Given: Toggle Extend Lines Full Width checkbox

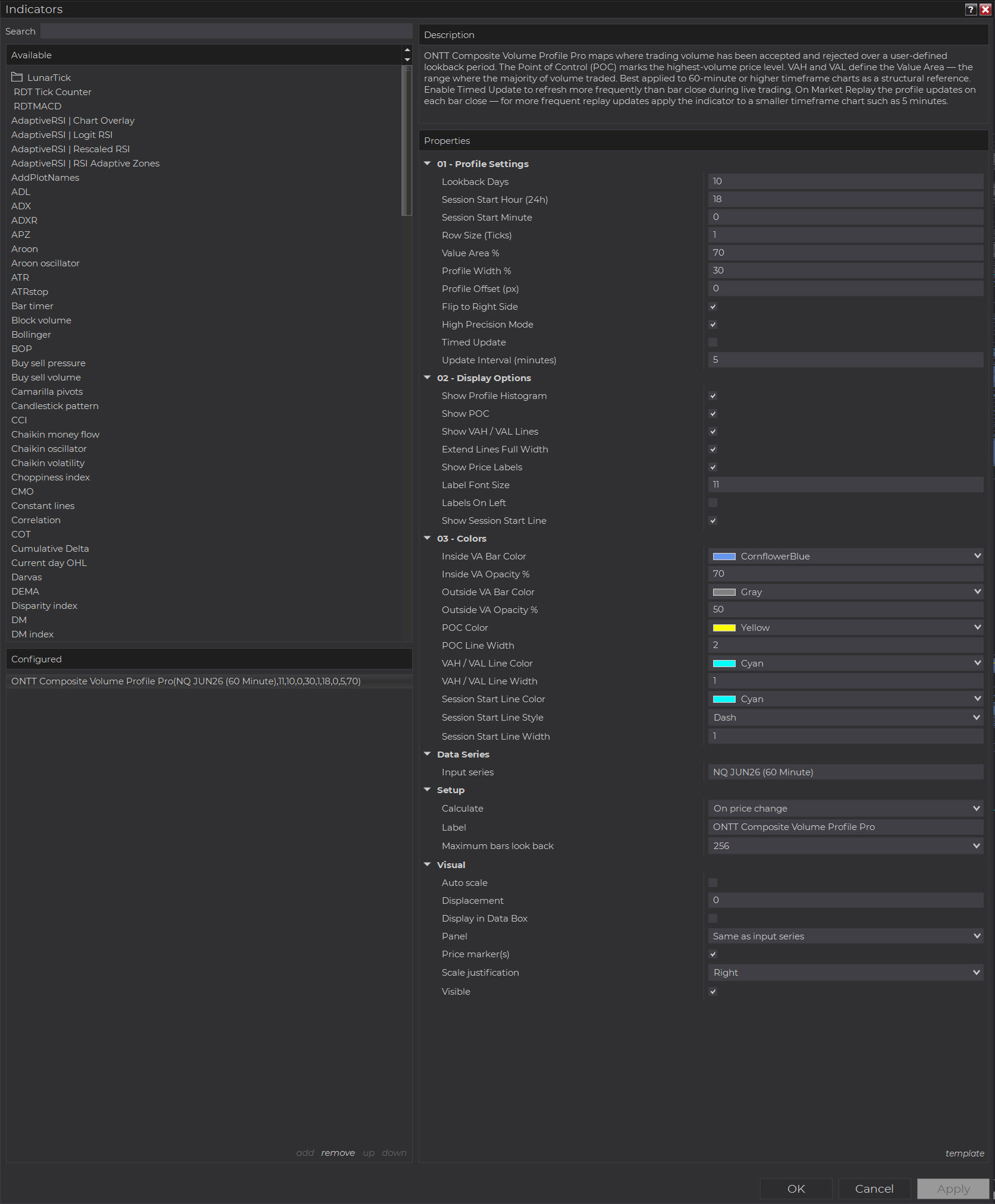Looking at the screenshot, I should pos(712,449).
